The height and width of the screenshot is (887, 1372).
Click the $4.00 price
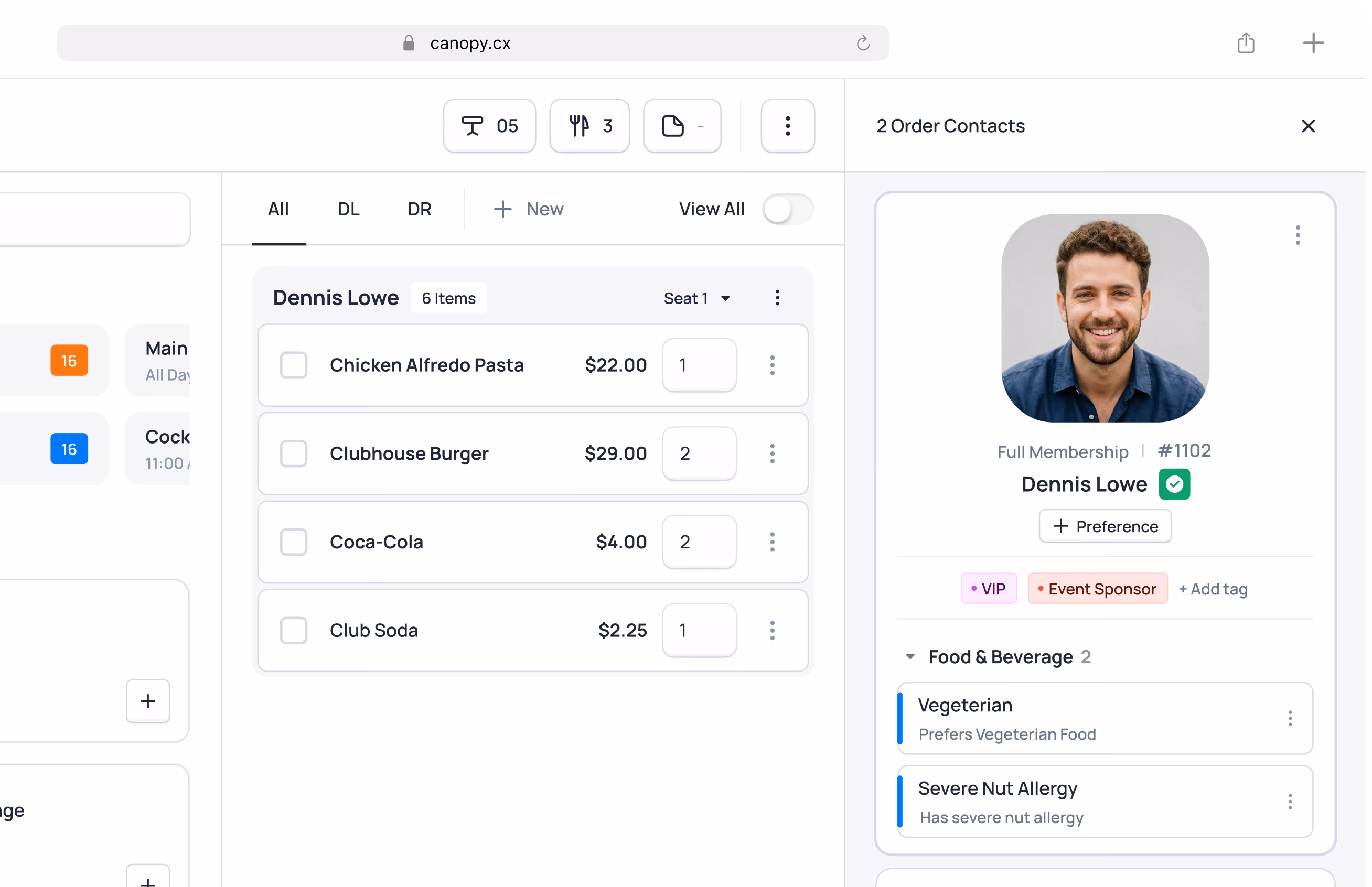click(x=621, y=542)
